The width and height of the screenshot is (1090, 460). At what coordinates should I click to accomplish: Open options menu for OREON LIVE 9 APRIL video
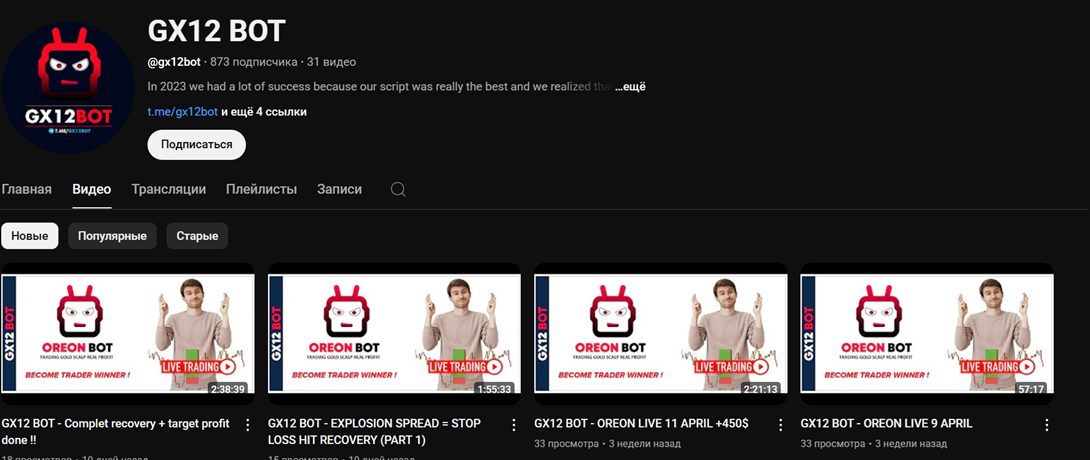tap(1048, 425)
